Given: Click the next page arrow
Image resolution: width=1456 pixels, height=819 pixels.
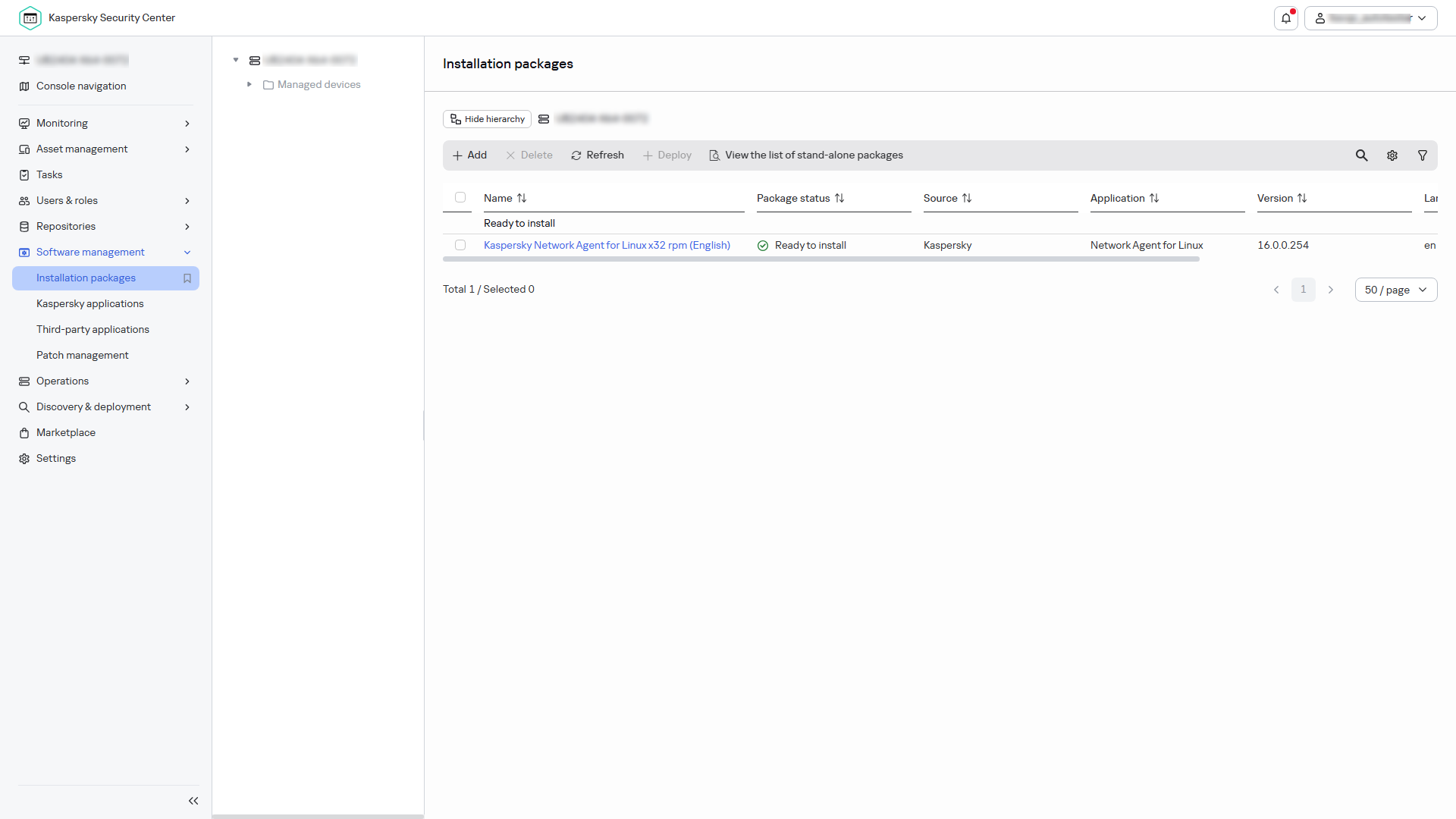Looking at the screenshot, I should [1331, 290].
